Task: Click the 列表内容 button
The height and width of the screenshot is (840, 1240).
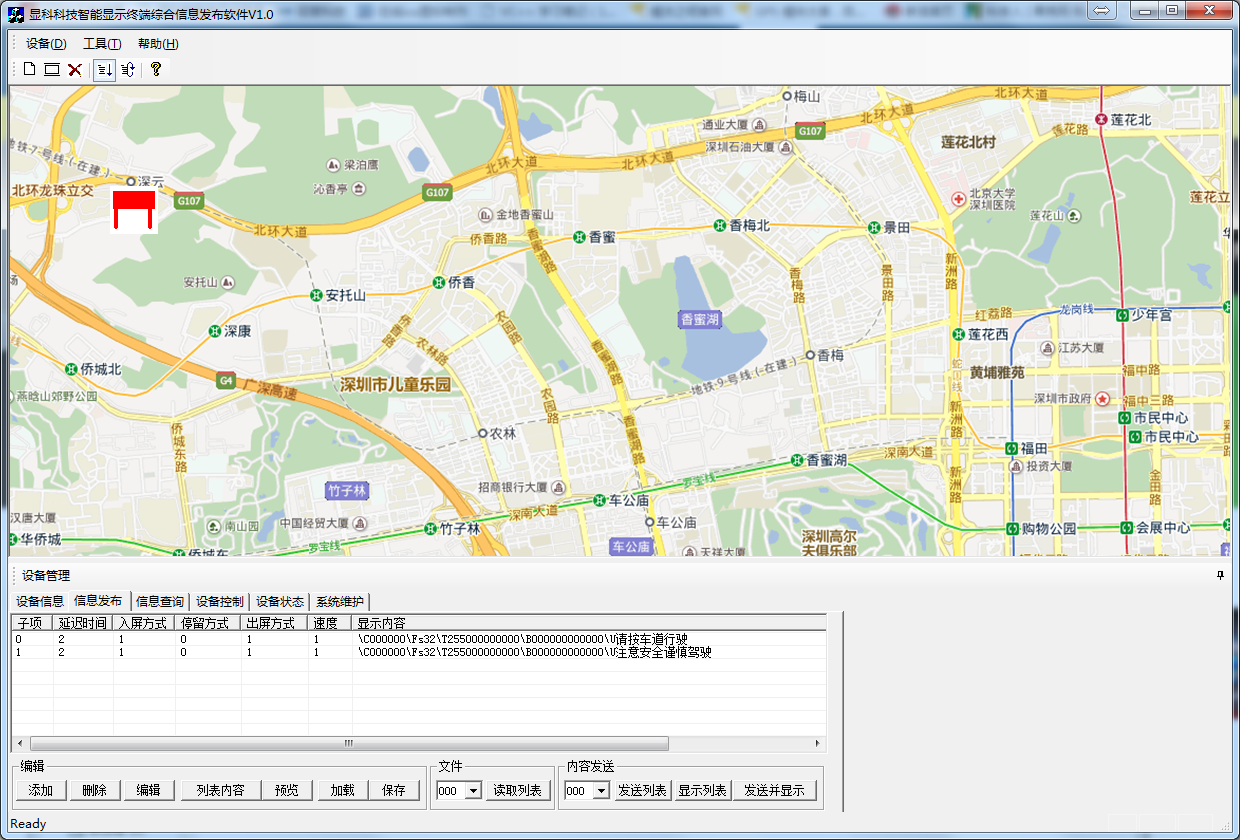Action: click(x=220, y=790)
